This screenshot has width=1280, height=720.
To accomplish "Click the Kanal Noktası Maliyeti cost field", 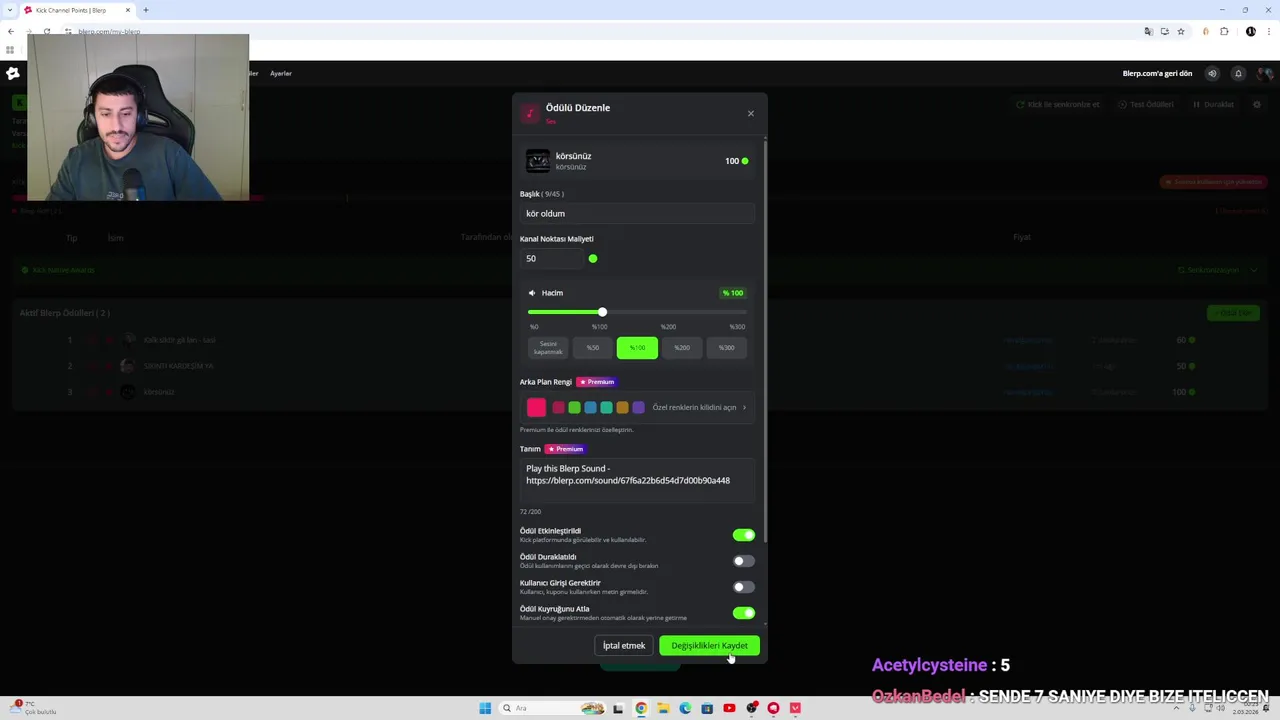I will (x=550, y=258).
